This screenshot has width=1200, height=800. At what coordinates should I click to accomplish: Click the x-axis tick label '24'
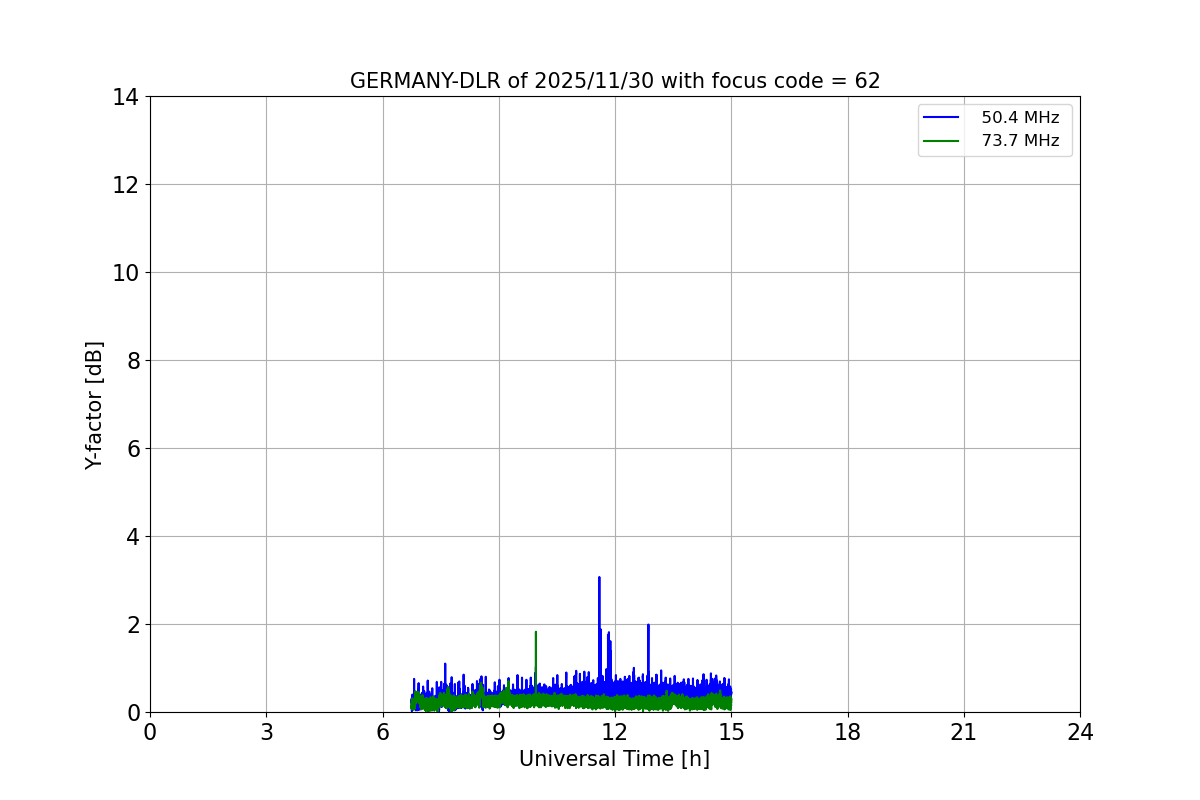1080,732
